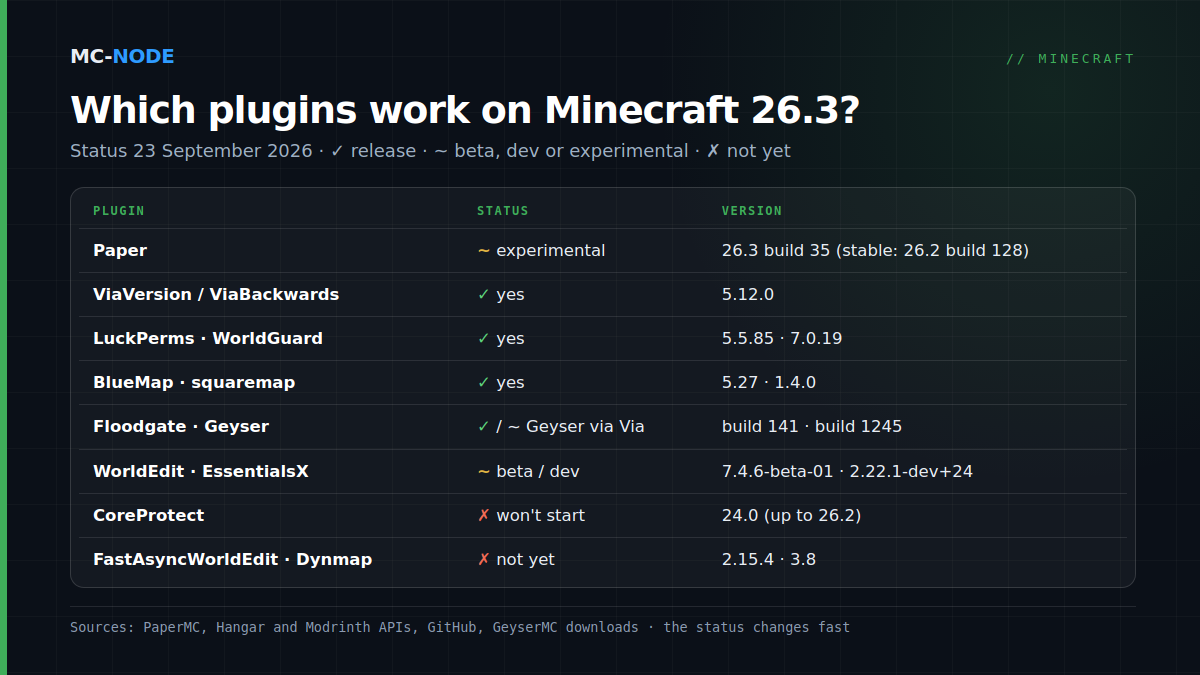This screenshot has width=1200, height=675.
Task: Select CoreProtect plugin name
Action: coord(149,515)
